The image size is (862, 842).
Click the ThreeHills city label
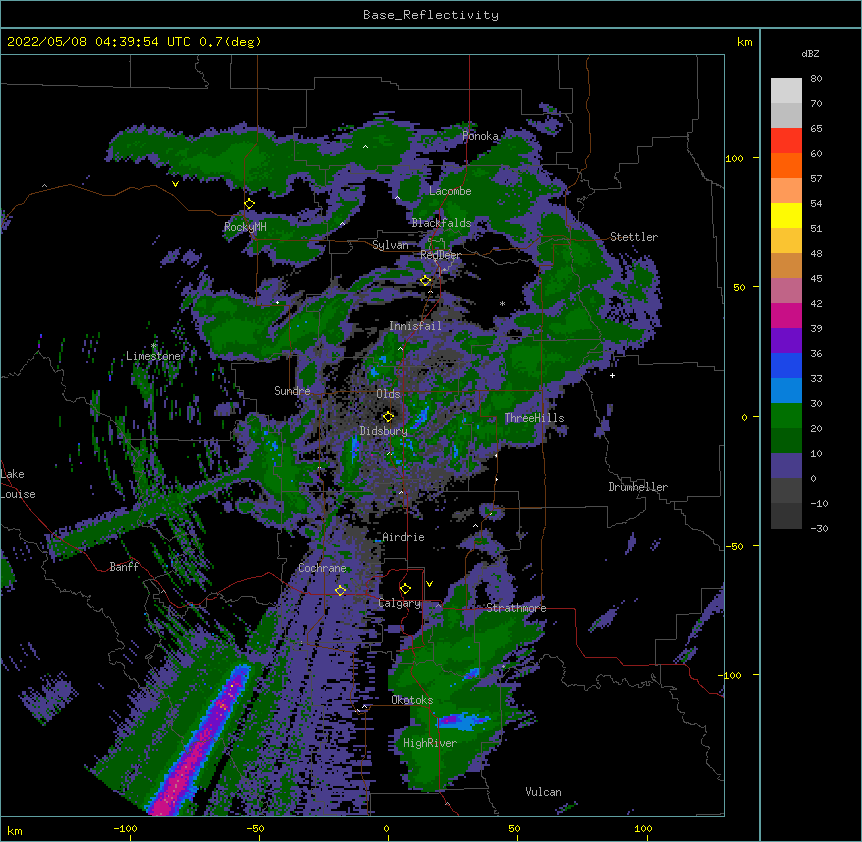(534, 418)
